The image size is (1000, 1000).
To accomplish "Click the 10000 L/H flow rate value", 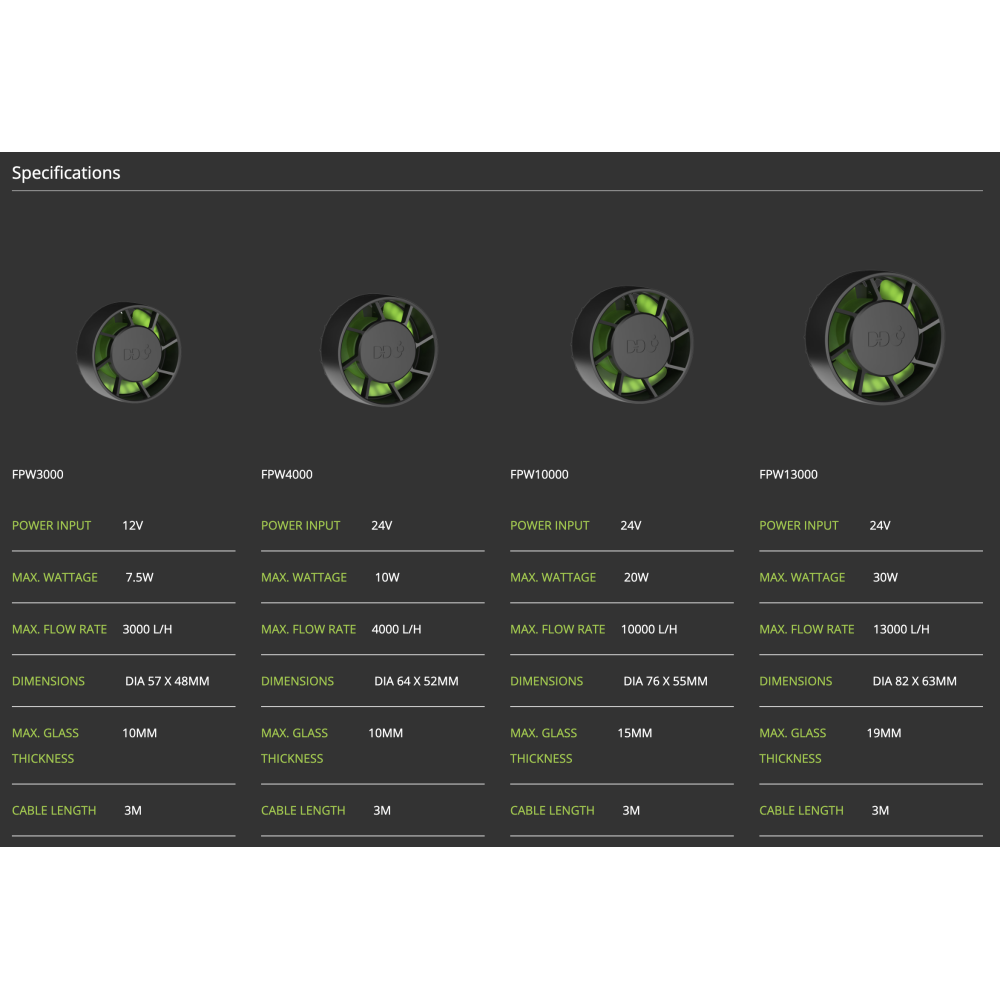I will tap(649, 629).
